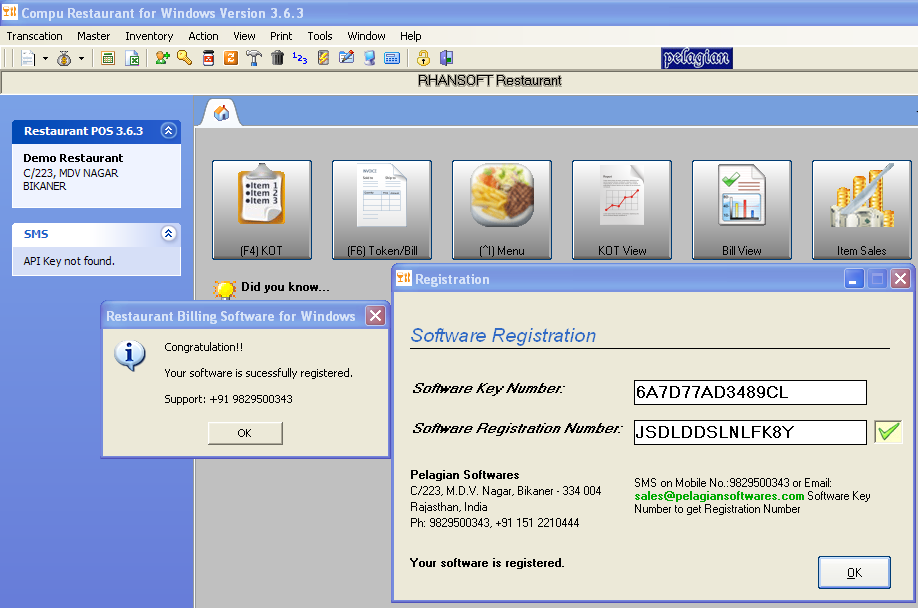Viewport: 918px width, 608px height.
Task: Minimize the Registration window
Action: point(854,279)
